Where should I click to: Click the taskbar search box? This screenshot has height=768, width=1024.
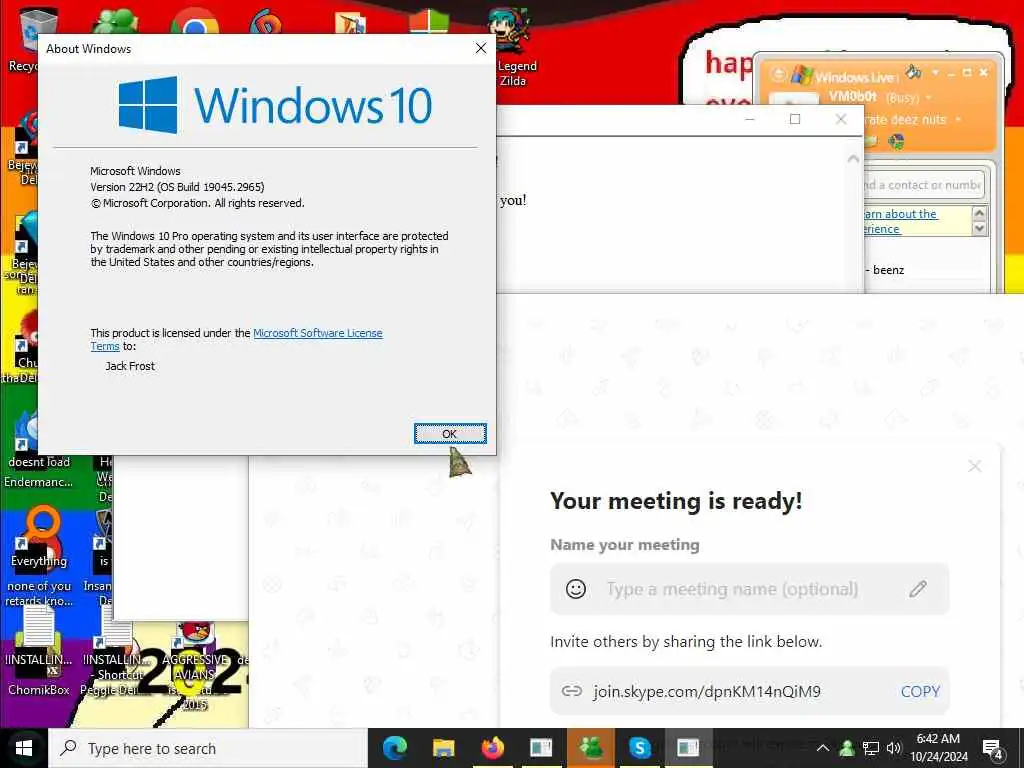coord(208,748)
